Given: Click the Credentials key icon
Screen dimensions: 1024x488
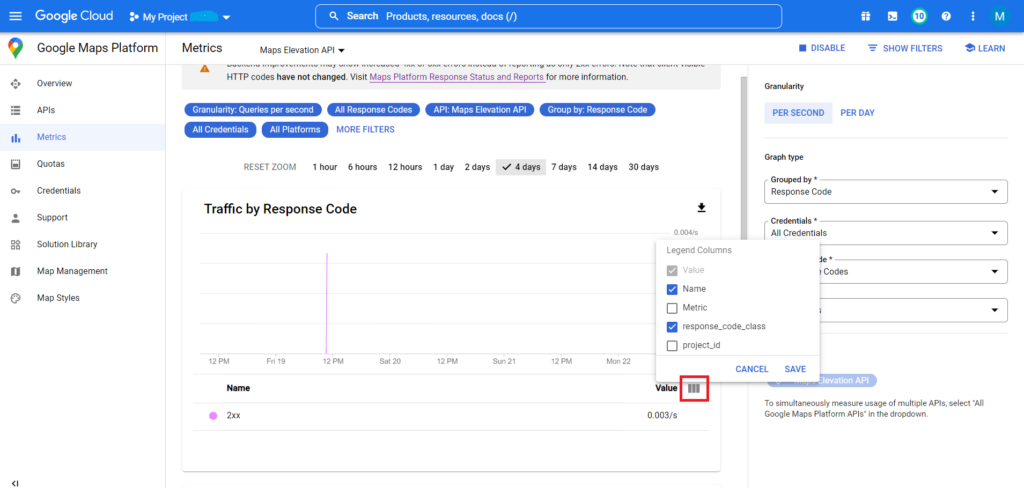Looking at the screenshot, I should tap(16, 191).
